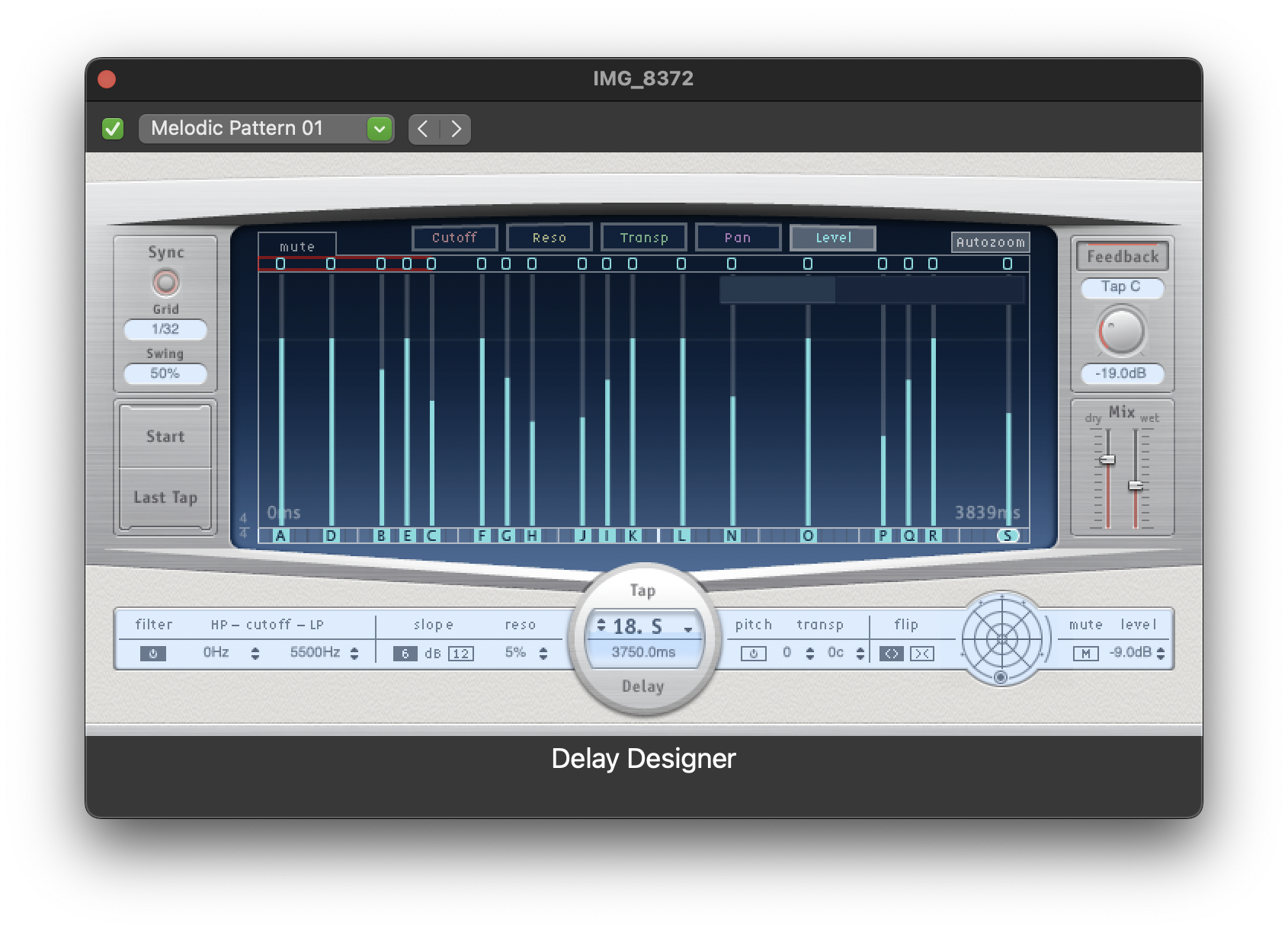Select tap R in identification bar
1288x931 pixels.
point(933,536)
